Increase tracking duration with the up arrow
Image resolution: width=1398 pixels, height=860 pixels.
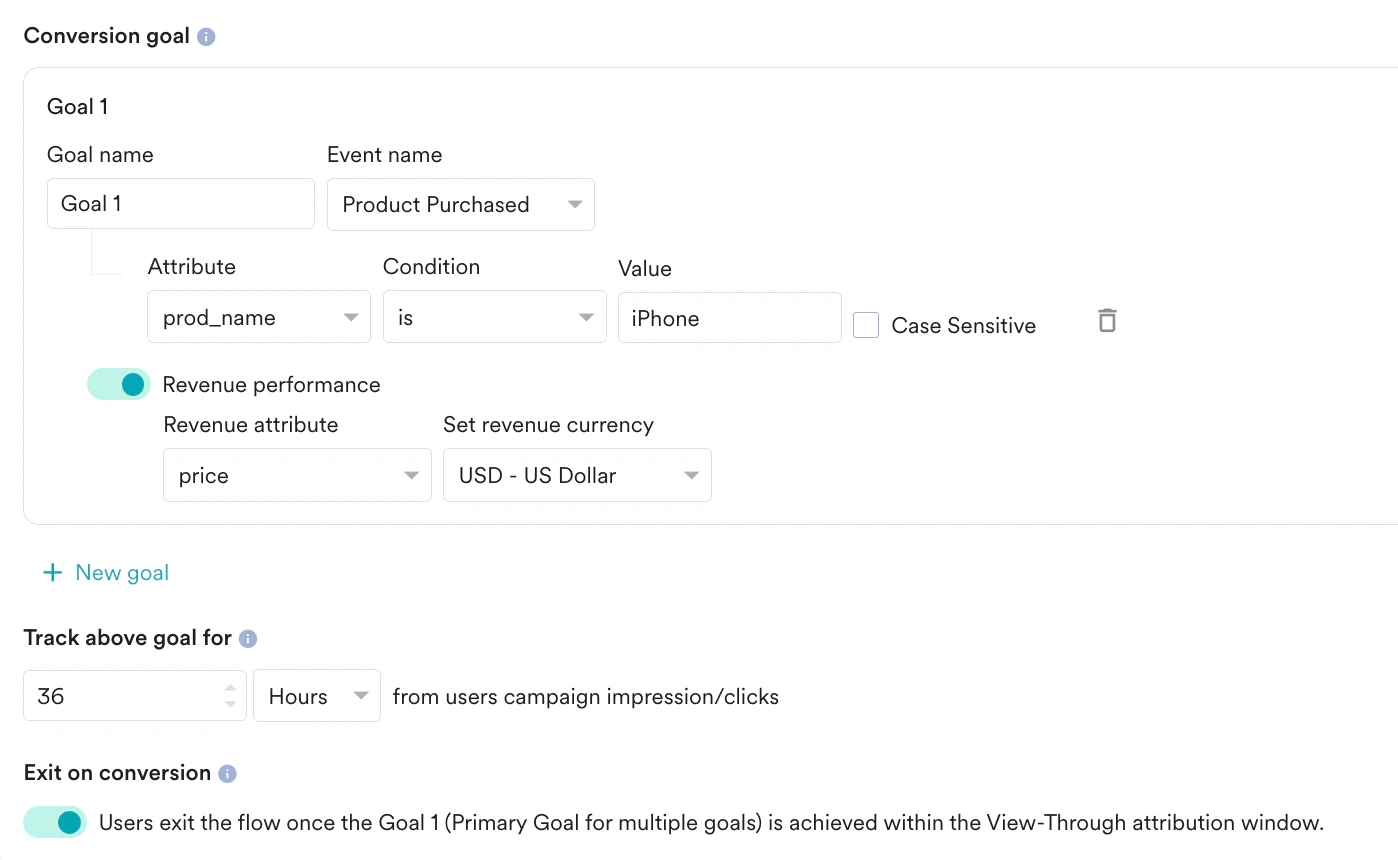pyautogui.click(x=230, y=688)
